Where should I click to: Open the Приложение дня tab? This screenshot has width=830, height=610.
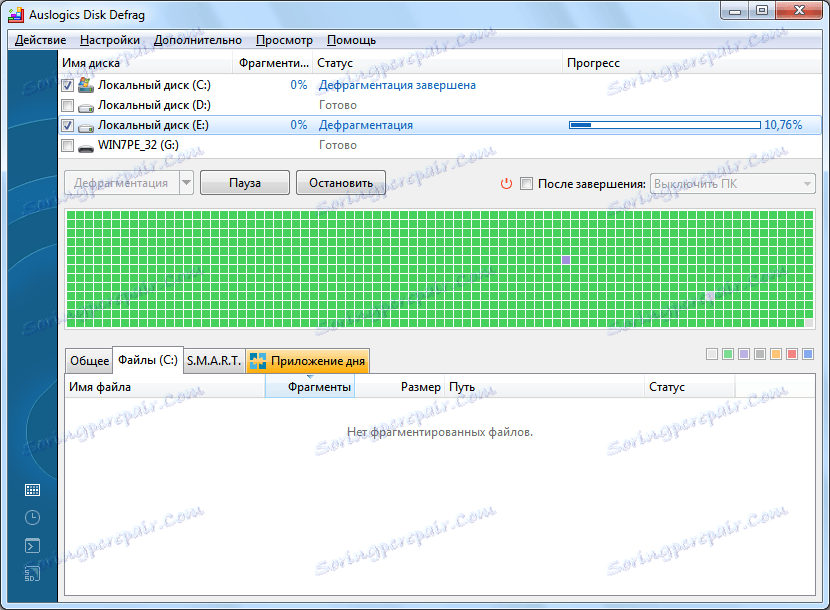point(308,361)
